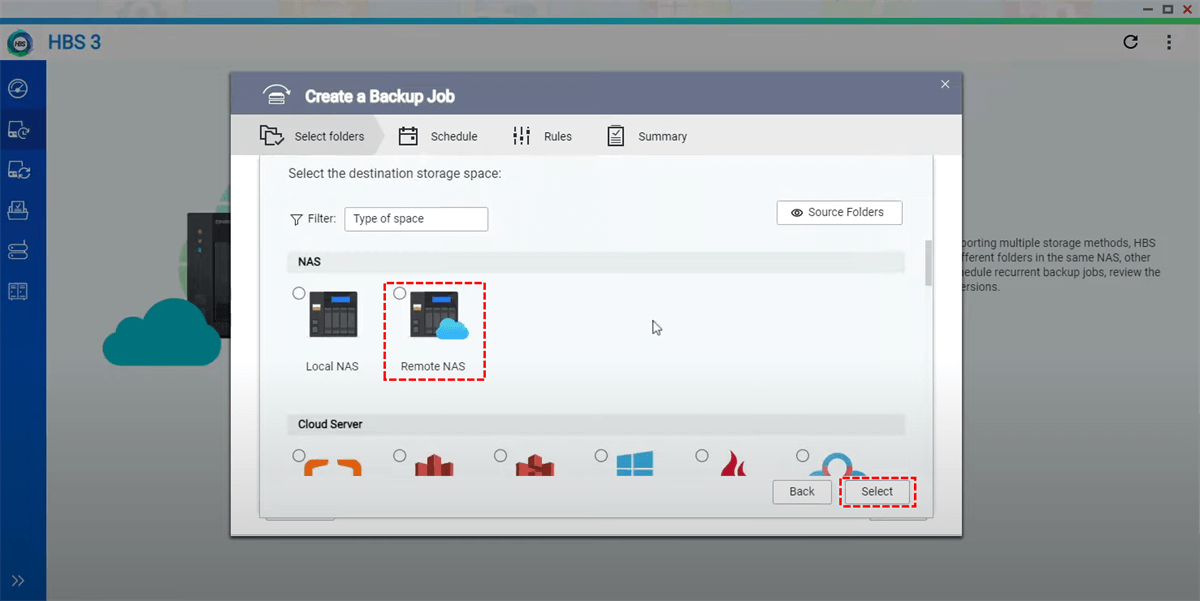1200x601 pixels.
Task: Close the Create a Backup Job dialog
Action: (945, 85)
